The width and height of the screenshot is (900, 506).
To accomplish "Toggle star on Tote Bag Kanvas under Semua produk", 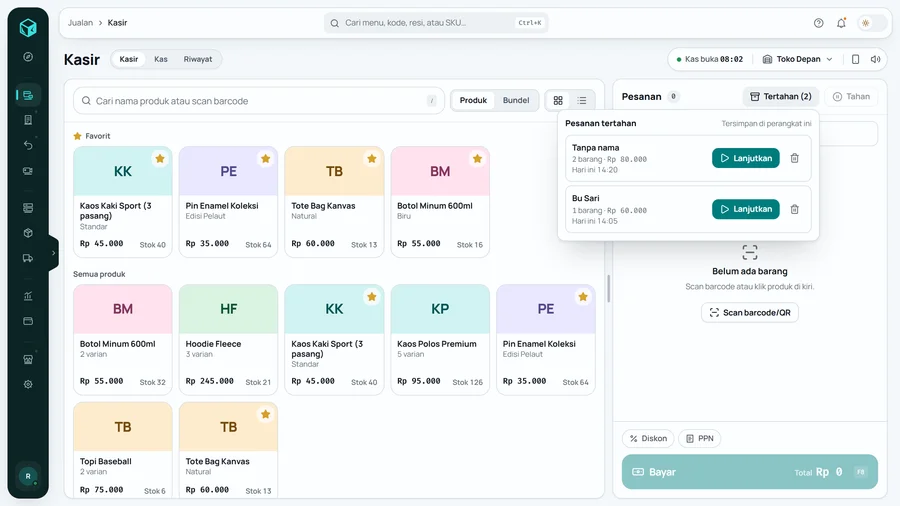I will (266, 414).
